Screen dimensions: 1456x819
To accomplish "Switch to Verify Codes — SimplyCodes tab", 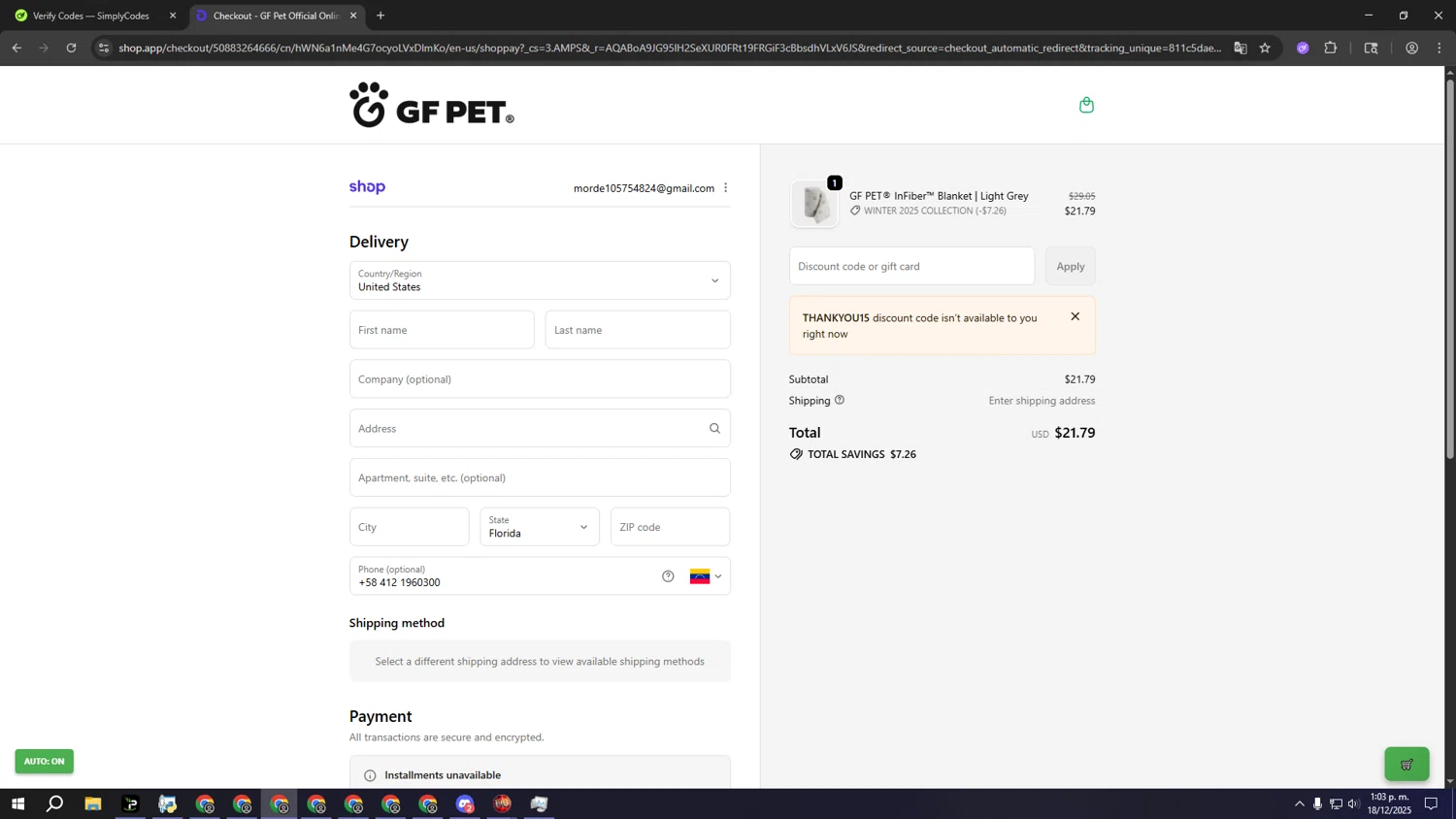I will point(92,16).
